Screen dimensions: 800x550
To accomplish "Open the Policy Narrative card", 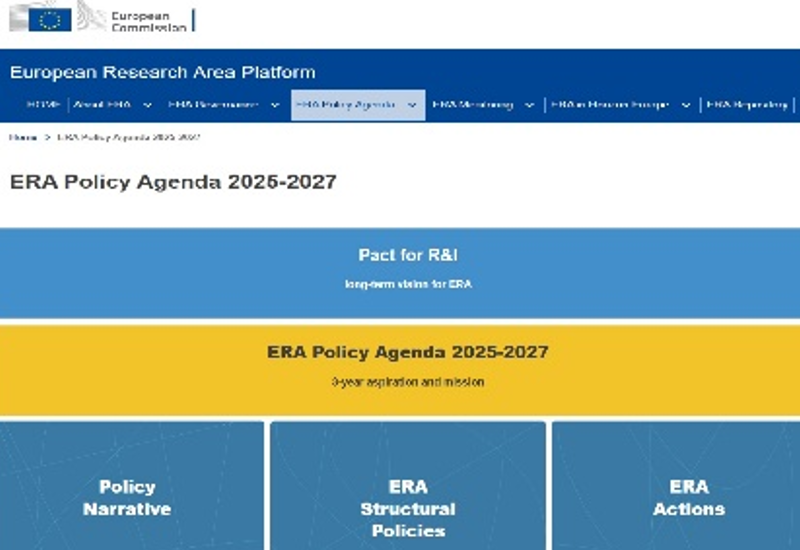I will [x=132, y=486].
